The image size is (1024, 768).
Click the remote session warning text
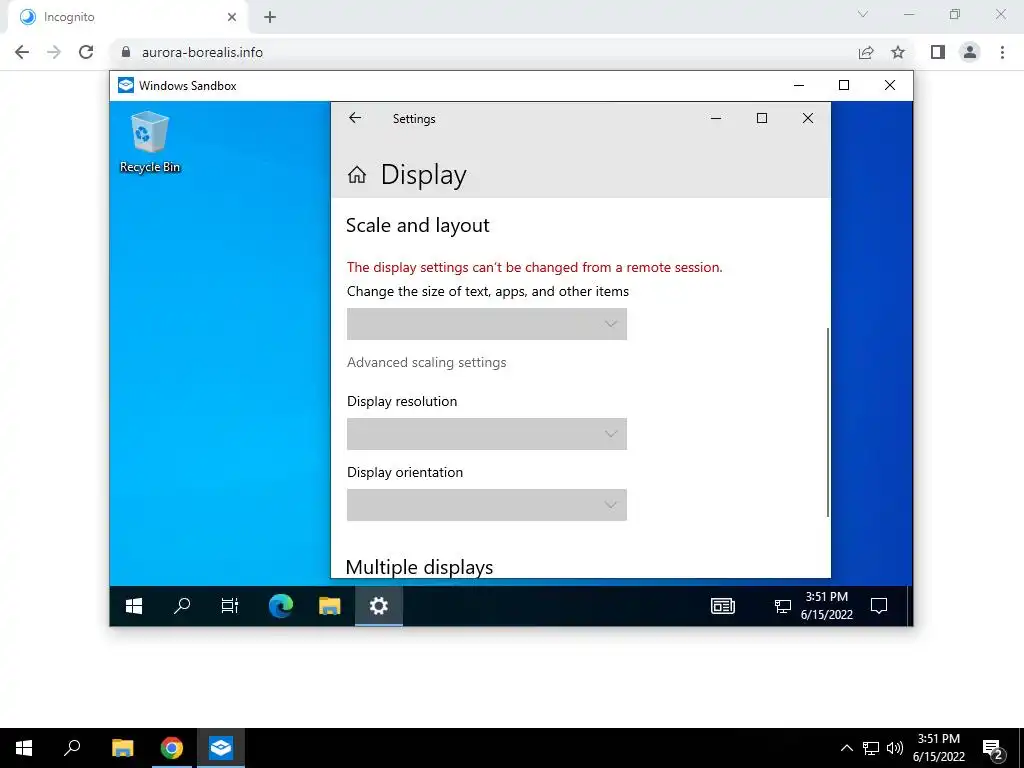(x=534, y=267)
